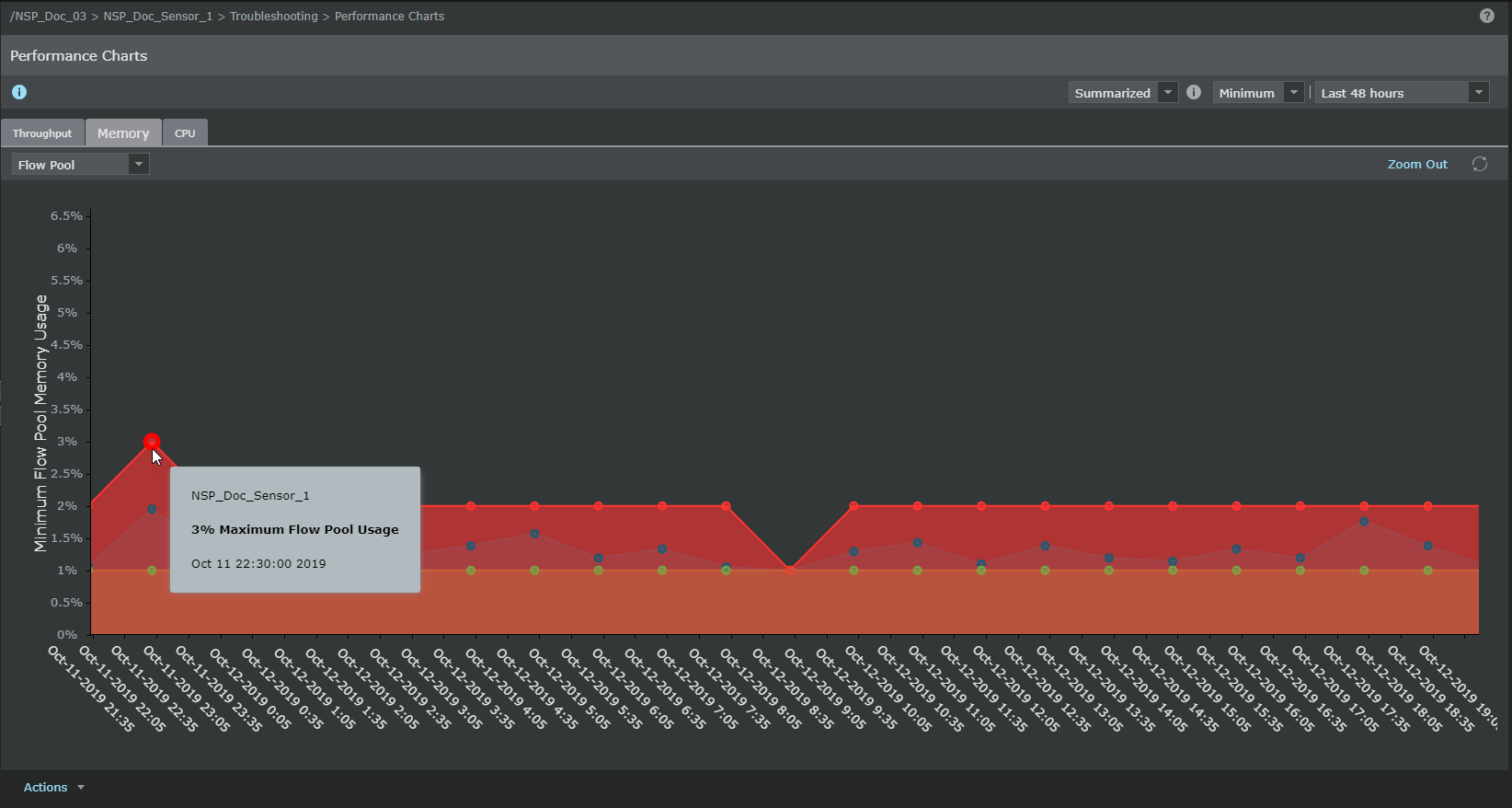Click the 6.5% y-axis label
1512x808 pixels.
66,215
